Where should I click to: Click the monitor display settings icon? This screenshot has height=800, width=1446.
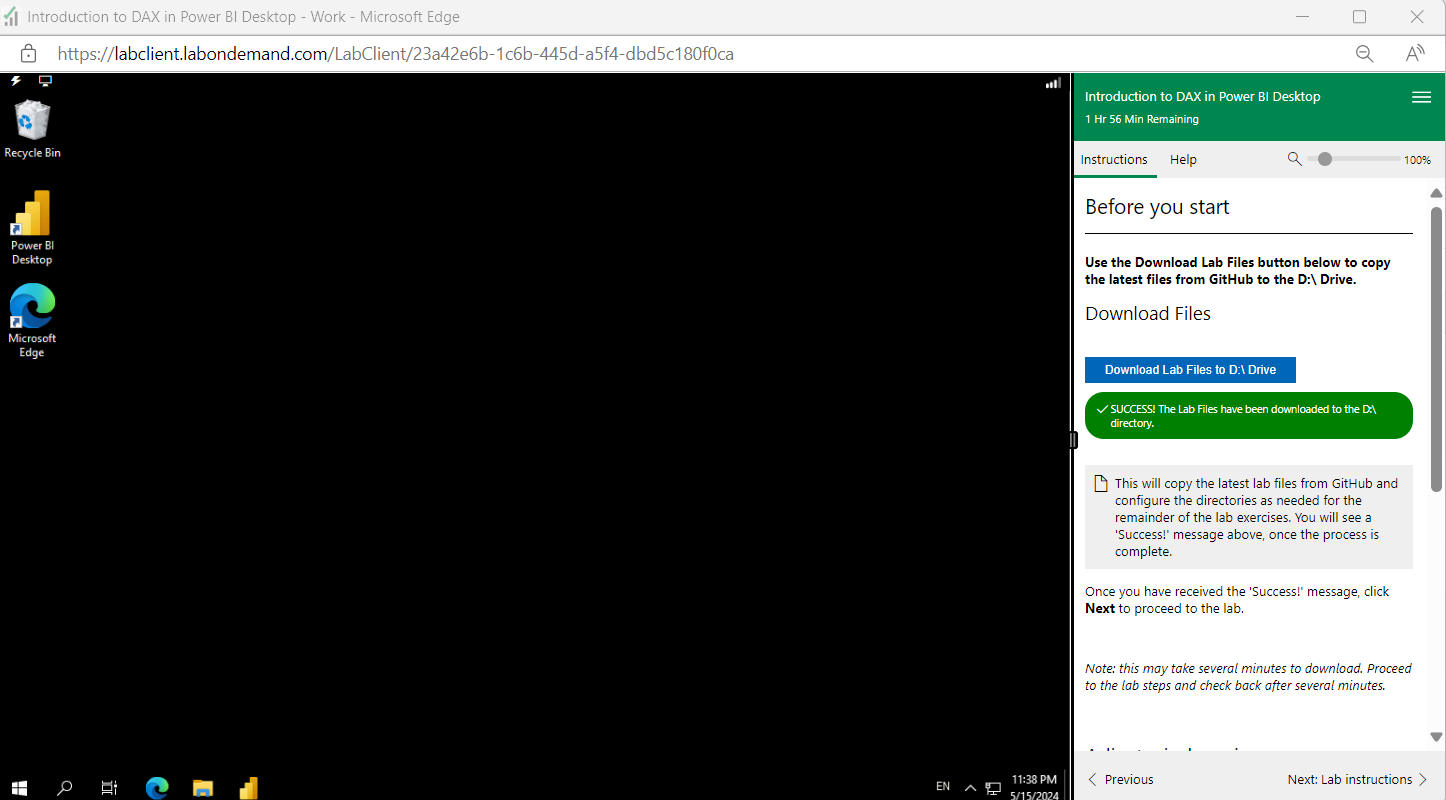point(45,81)
